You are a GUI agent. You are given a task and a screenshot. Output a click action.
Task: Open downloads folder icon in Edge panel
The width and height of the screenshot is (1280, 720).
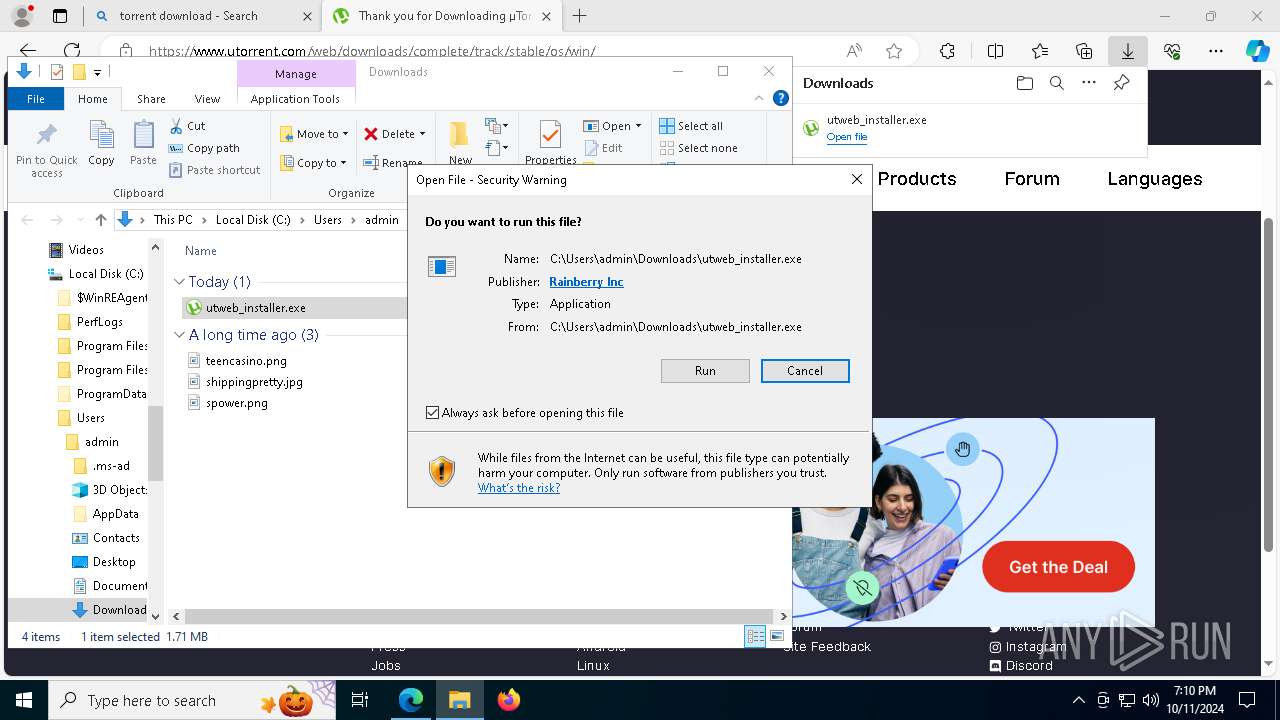point(1024,83)
